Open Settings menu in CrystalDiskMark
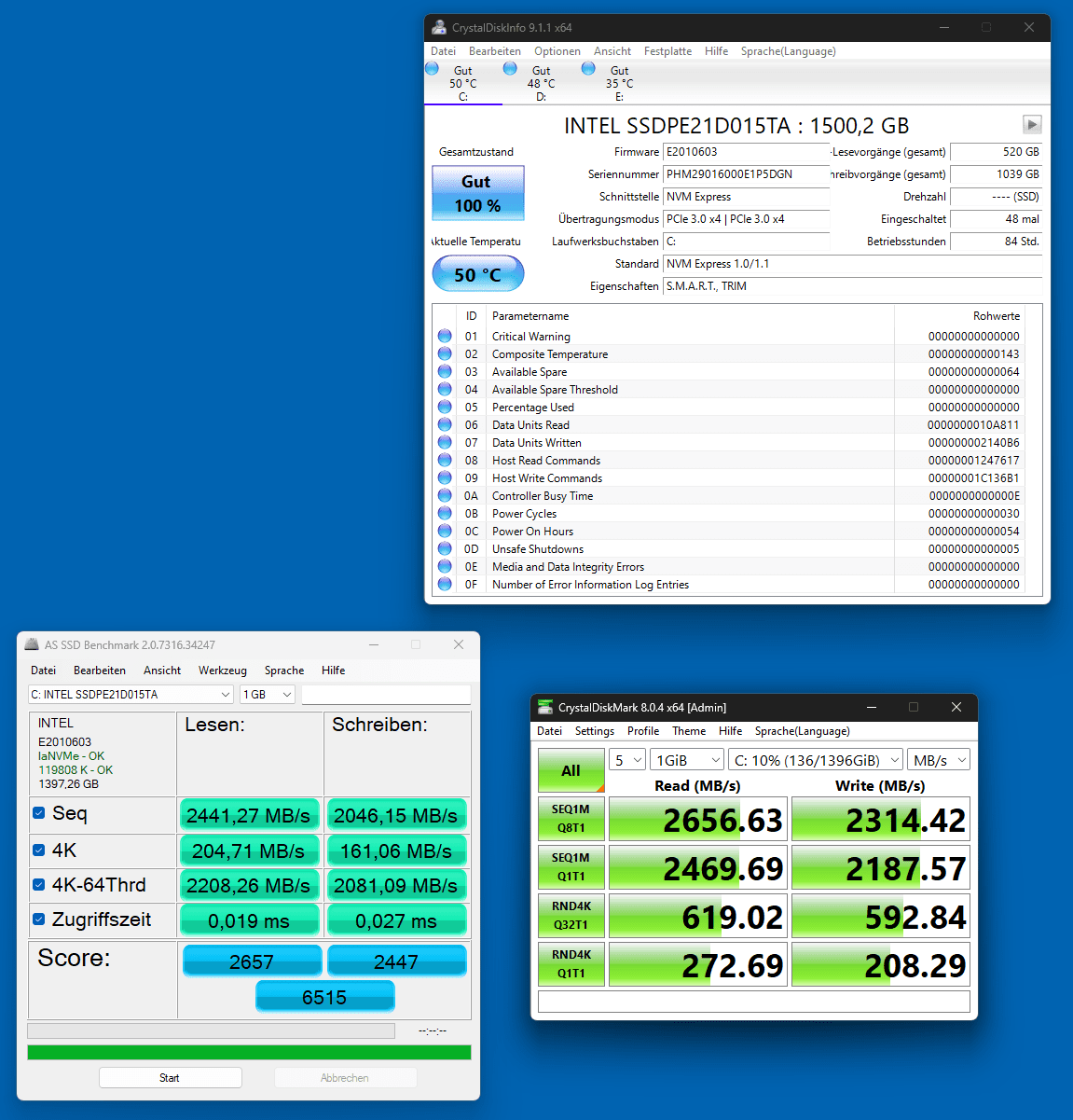The image size is (1073, 1120). [595, 731]
